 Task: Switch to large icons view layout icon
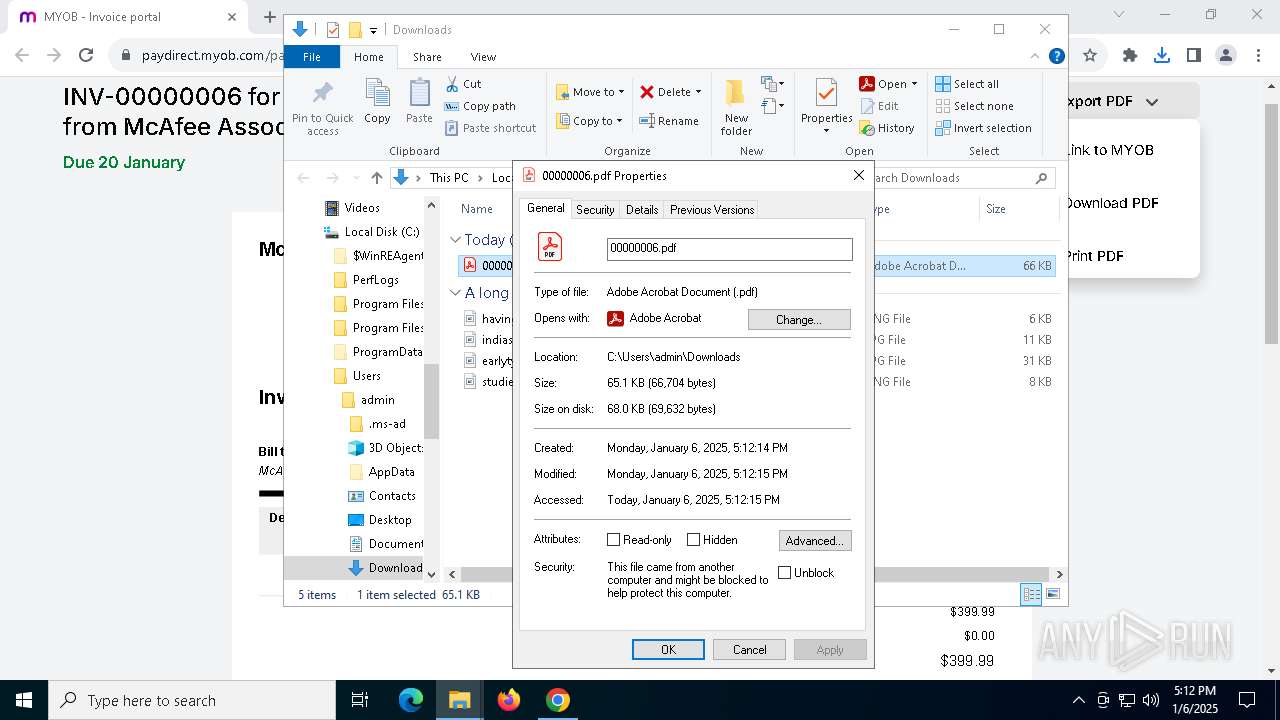(x=1052, y=595)
